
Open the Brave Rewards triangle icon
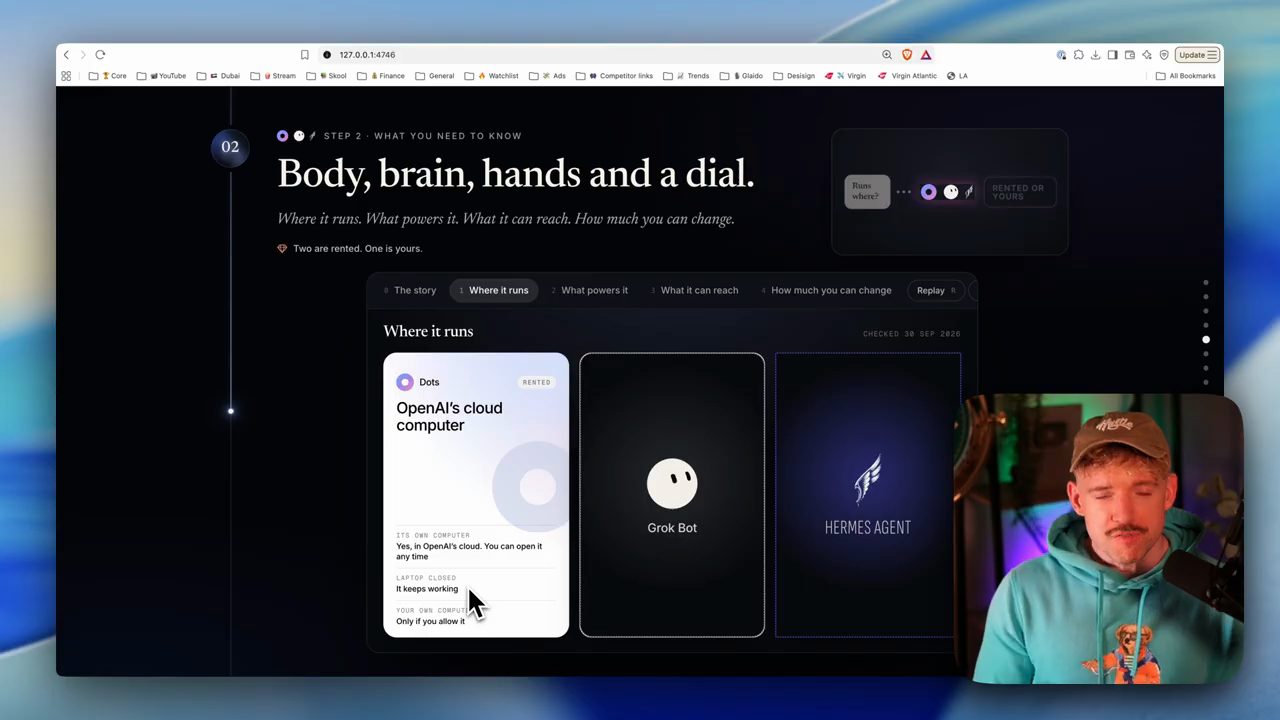926,55
